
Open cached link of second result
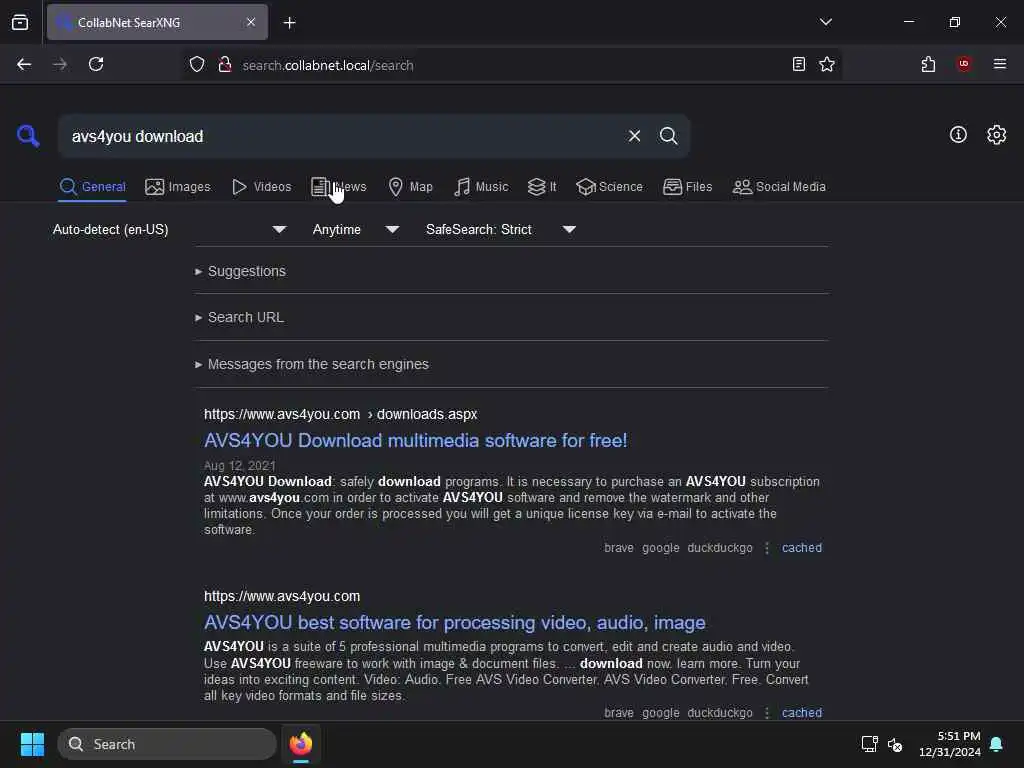click(801, 712)
